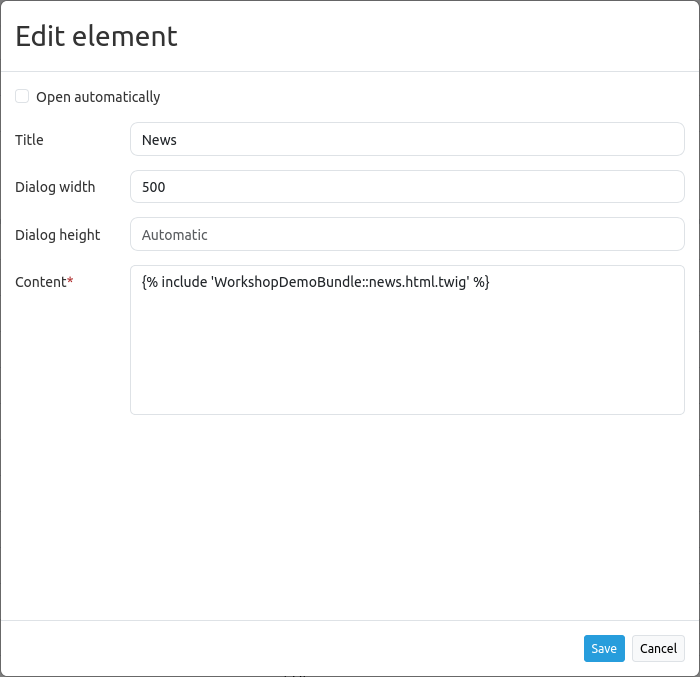This screenshot has width=700, height=677.
Task: Click the 'Dialog width' label
Action: [x=55, y=187]
